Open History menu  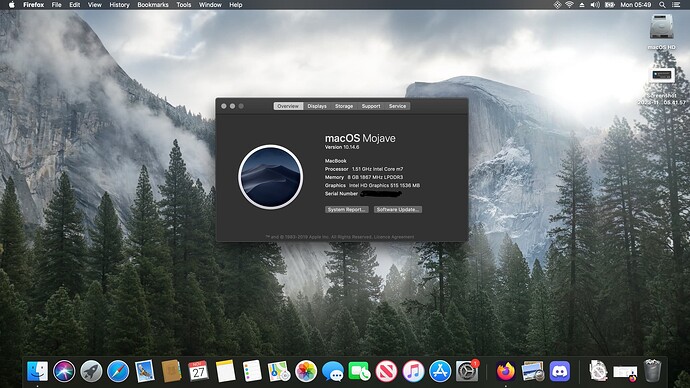point(119,5)
